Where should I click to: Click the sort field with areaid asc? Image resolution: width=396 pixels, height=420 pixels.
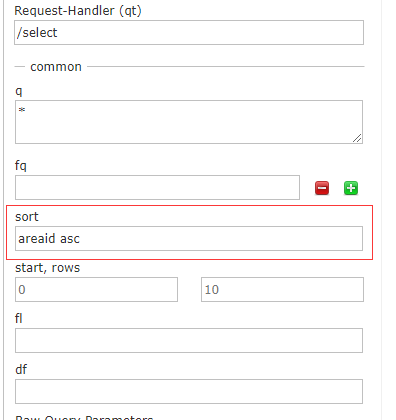click(189, 239)
